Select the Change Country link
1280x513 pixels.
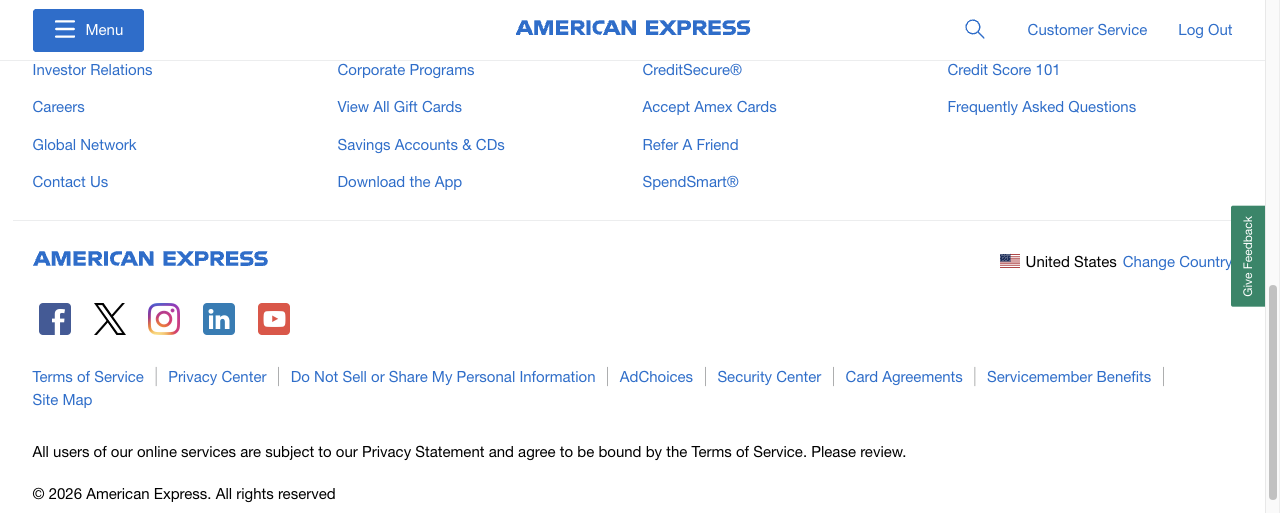[1176, 262]
